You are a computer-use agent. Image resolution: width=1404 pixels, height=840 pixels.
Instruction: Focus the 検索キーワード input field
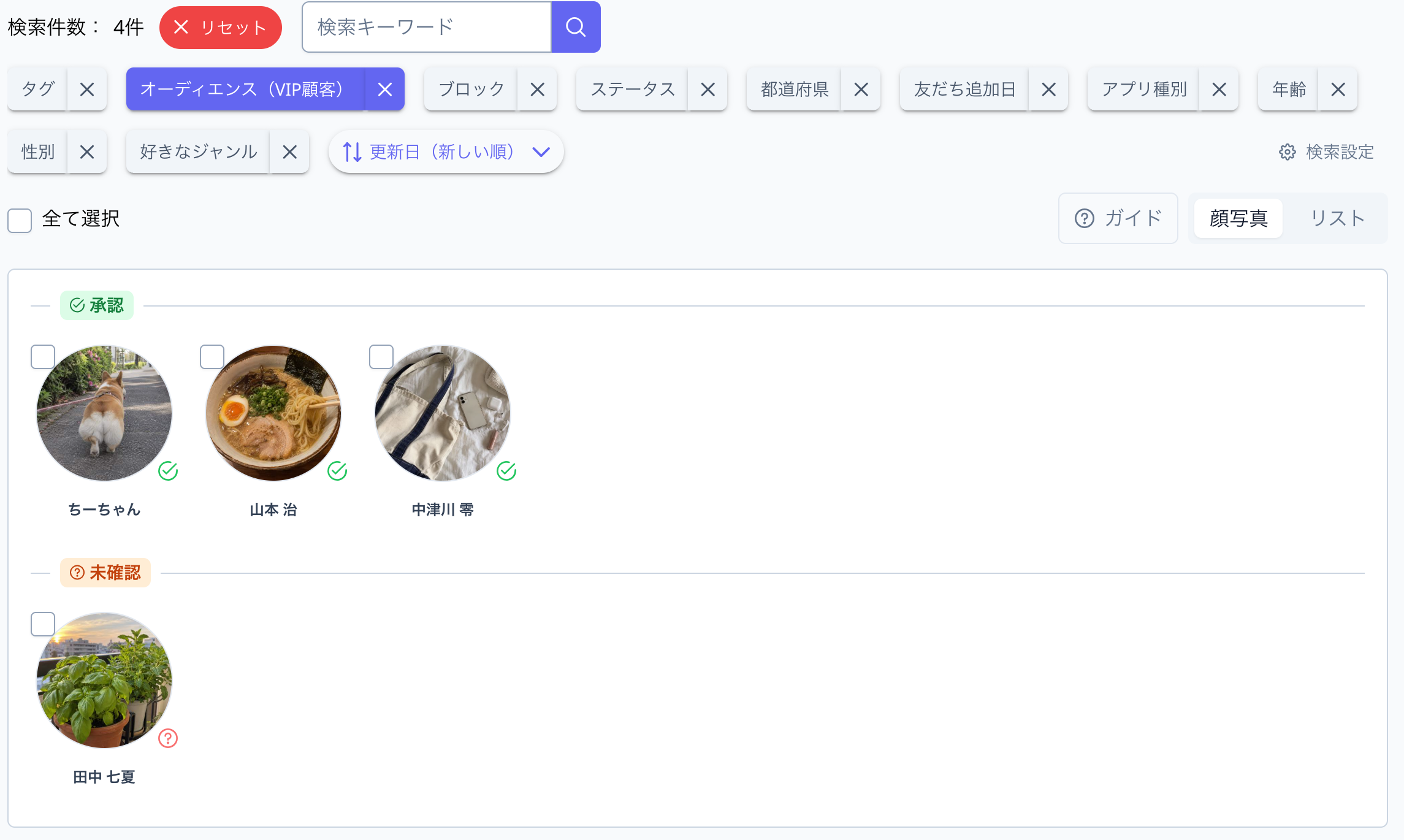tap(427, 27)
